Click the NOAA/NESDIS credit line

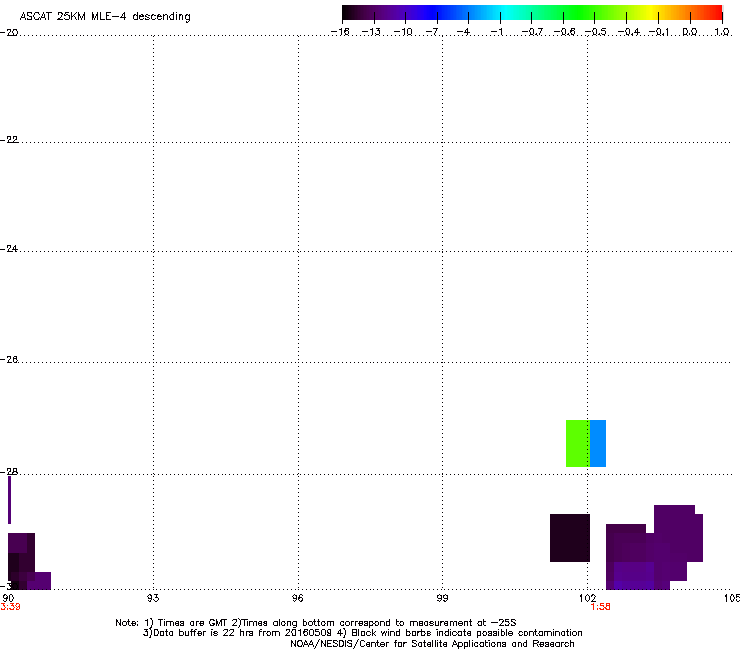pyautogui.click(x=432, y=644)
